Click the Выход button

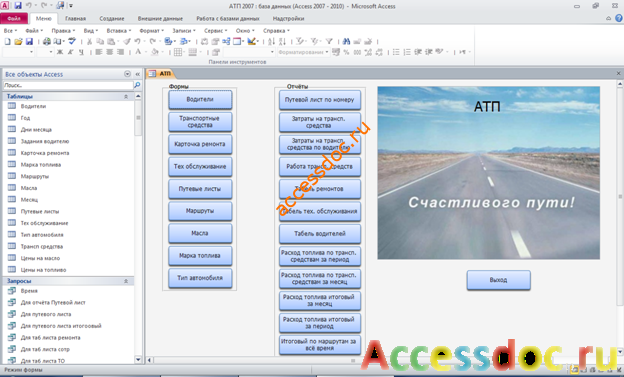(x=498, y=280)
